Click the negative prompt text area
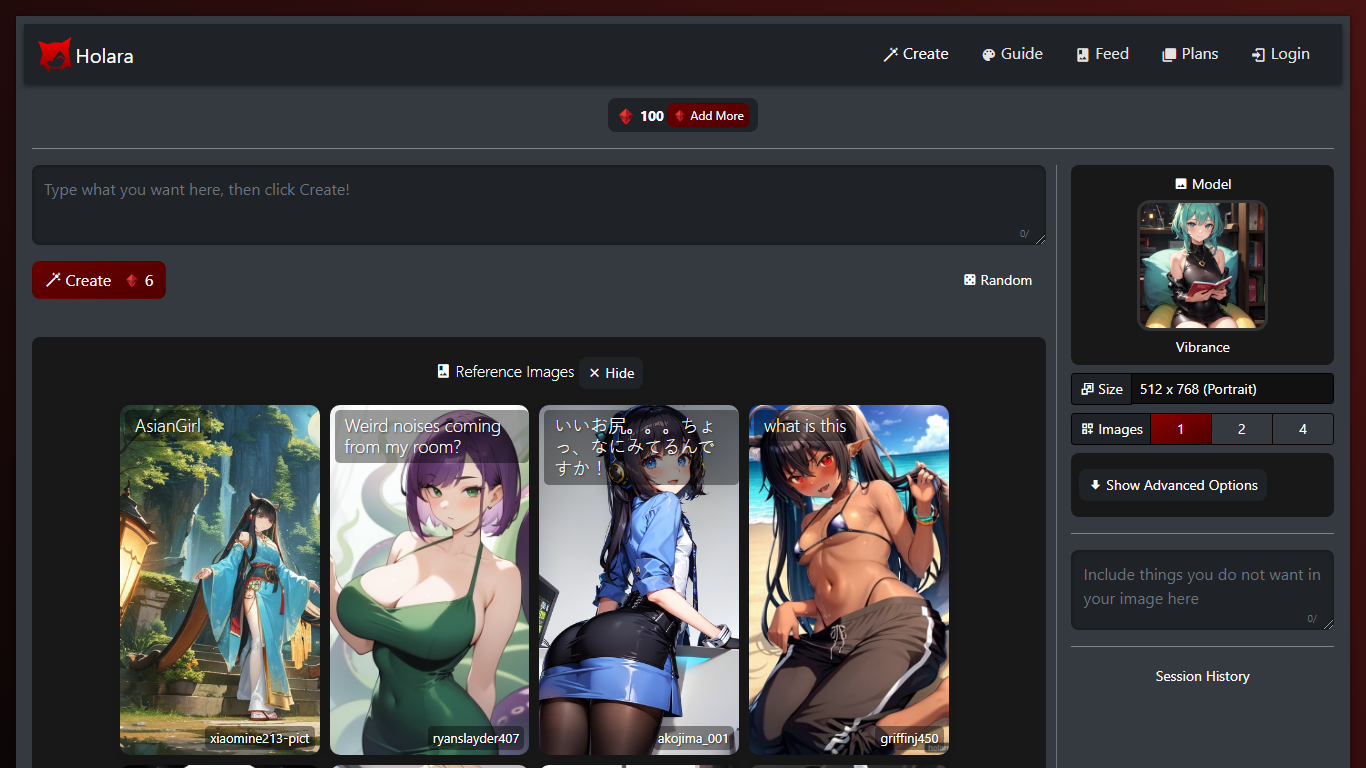1366x768 pixels. click(x=1201, y=590)
